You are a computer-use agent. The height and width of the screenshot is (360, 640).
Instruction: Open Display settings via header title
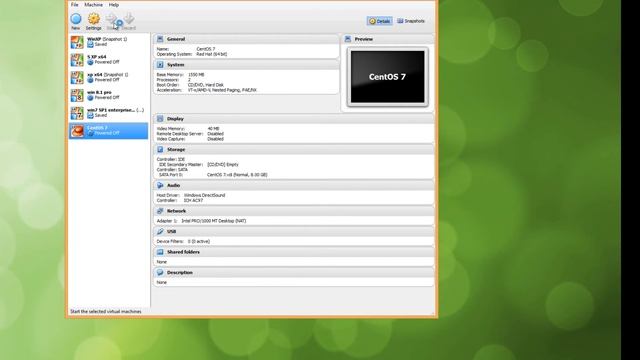tap(175, 119)
